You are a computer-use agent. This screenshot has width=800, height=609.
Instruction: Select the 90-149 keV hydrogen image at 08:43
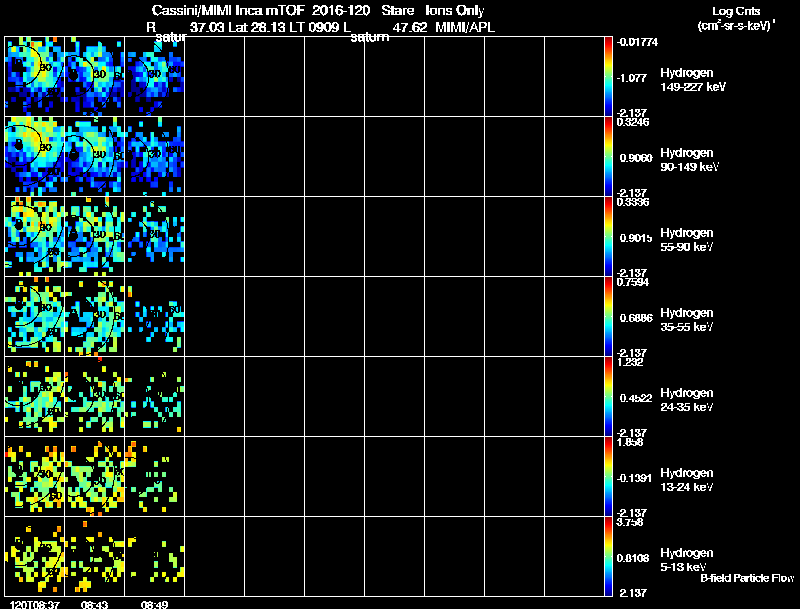coord(95,156)
